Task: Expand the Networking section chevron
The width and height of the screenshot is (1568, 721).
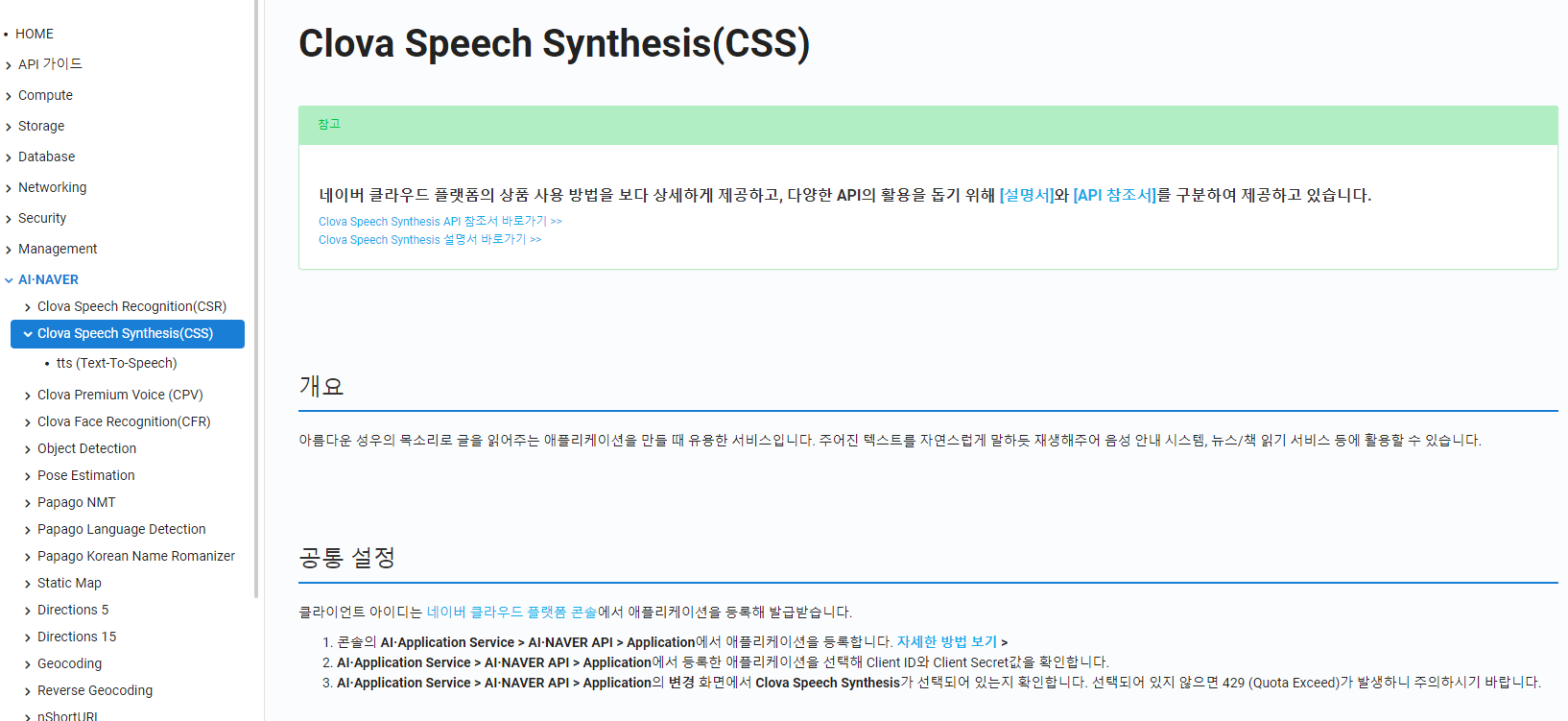Action: pos(9,188)
